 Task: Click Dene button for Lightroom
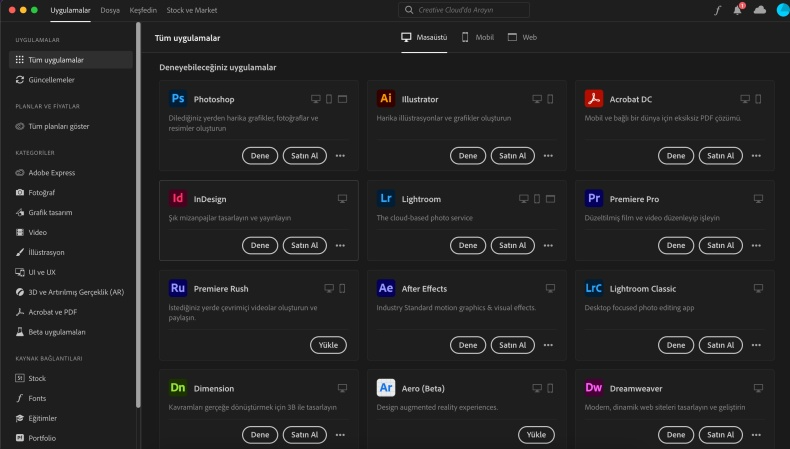[x=468, y=245]
